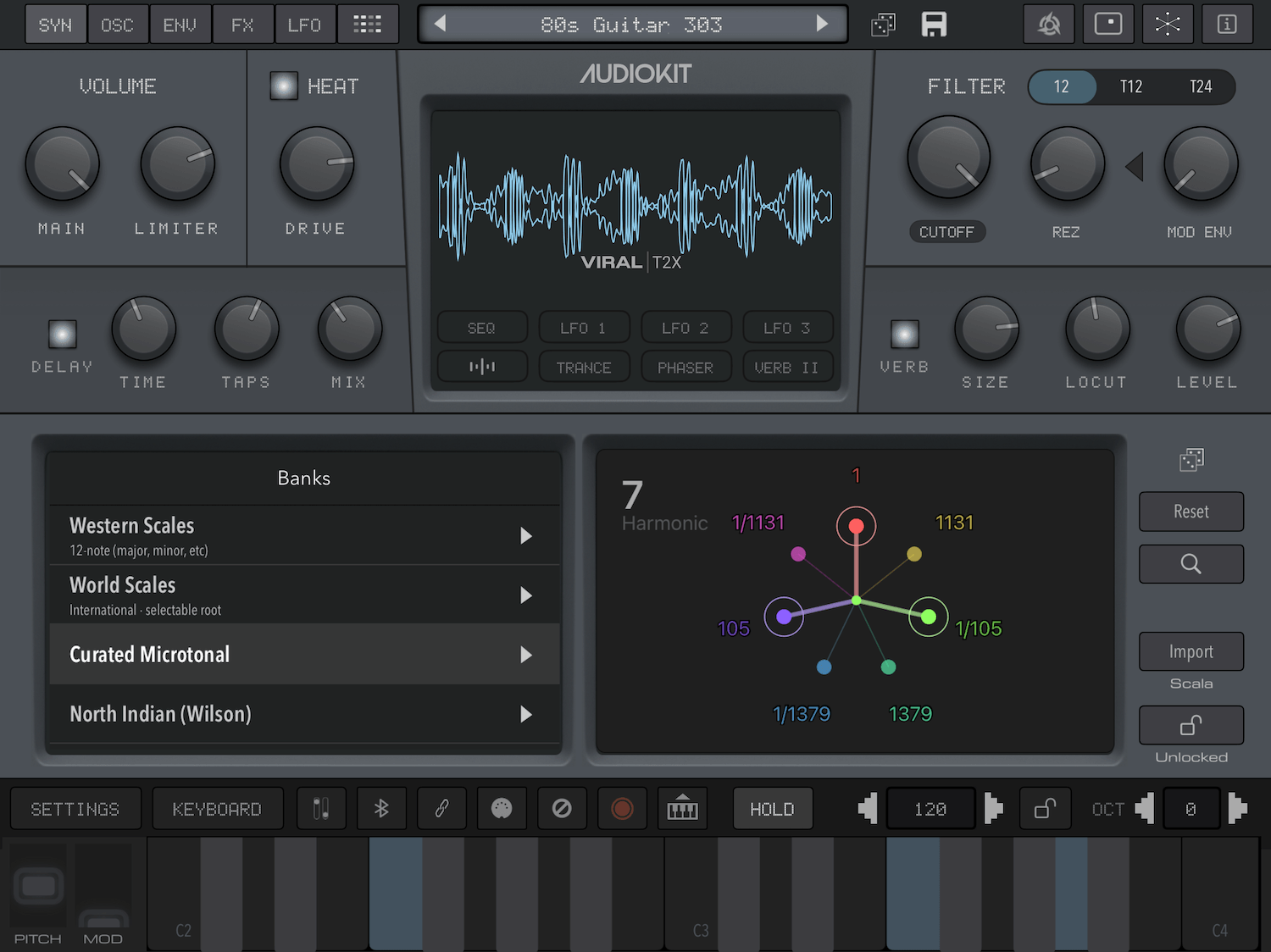This screenshot has width=1271, height=952.
Task: Click the tuning dice icon above Reset
Action: tap(1191, 460)
